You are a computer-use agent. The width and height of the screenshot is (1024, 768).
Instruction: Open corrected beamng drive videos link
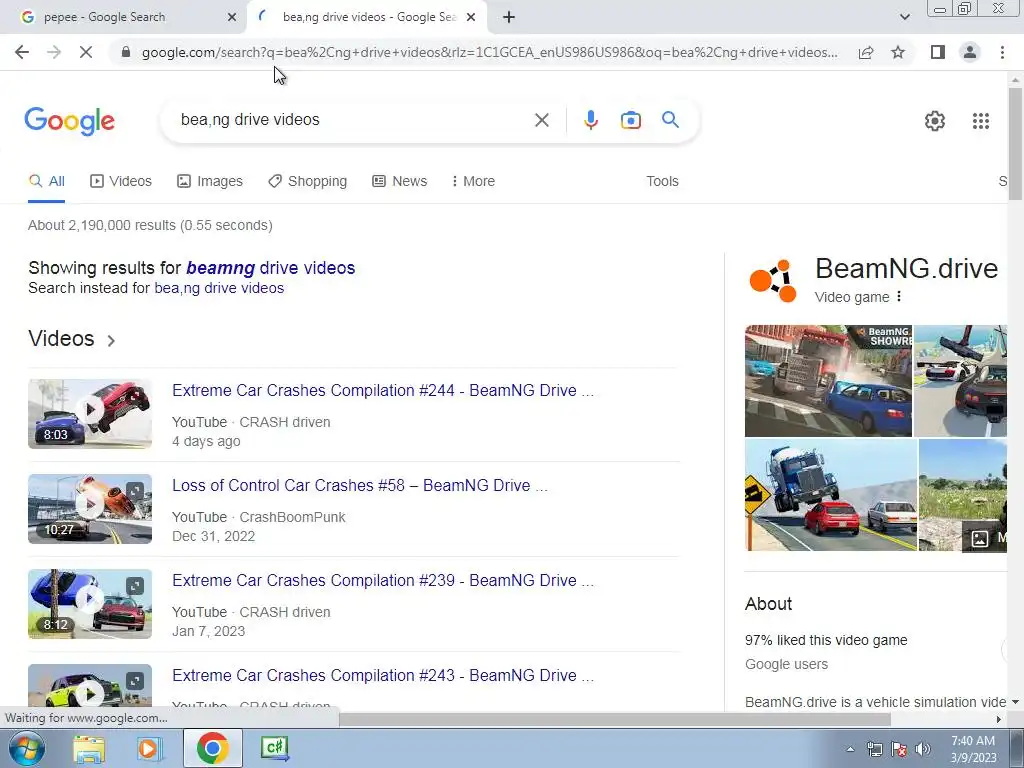(270, 268)
